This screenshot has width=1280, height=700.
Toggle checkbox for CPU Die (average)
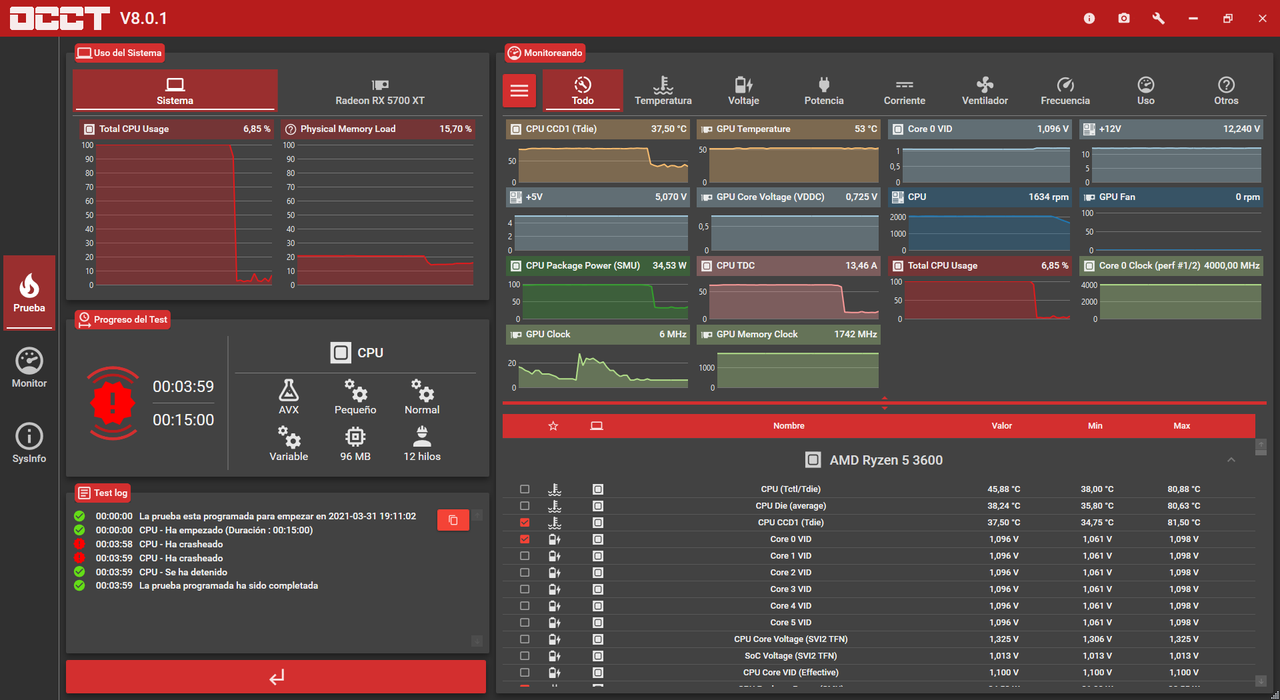(x=525, y=506)
